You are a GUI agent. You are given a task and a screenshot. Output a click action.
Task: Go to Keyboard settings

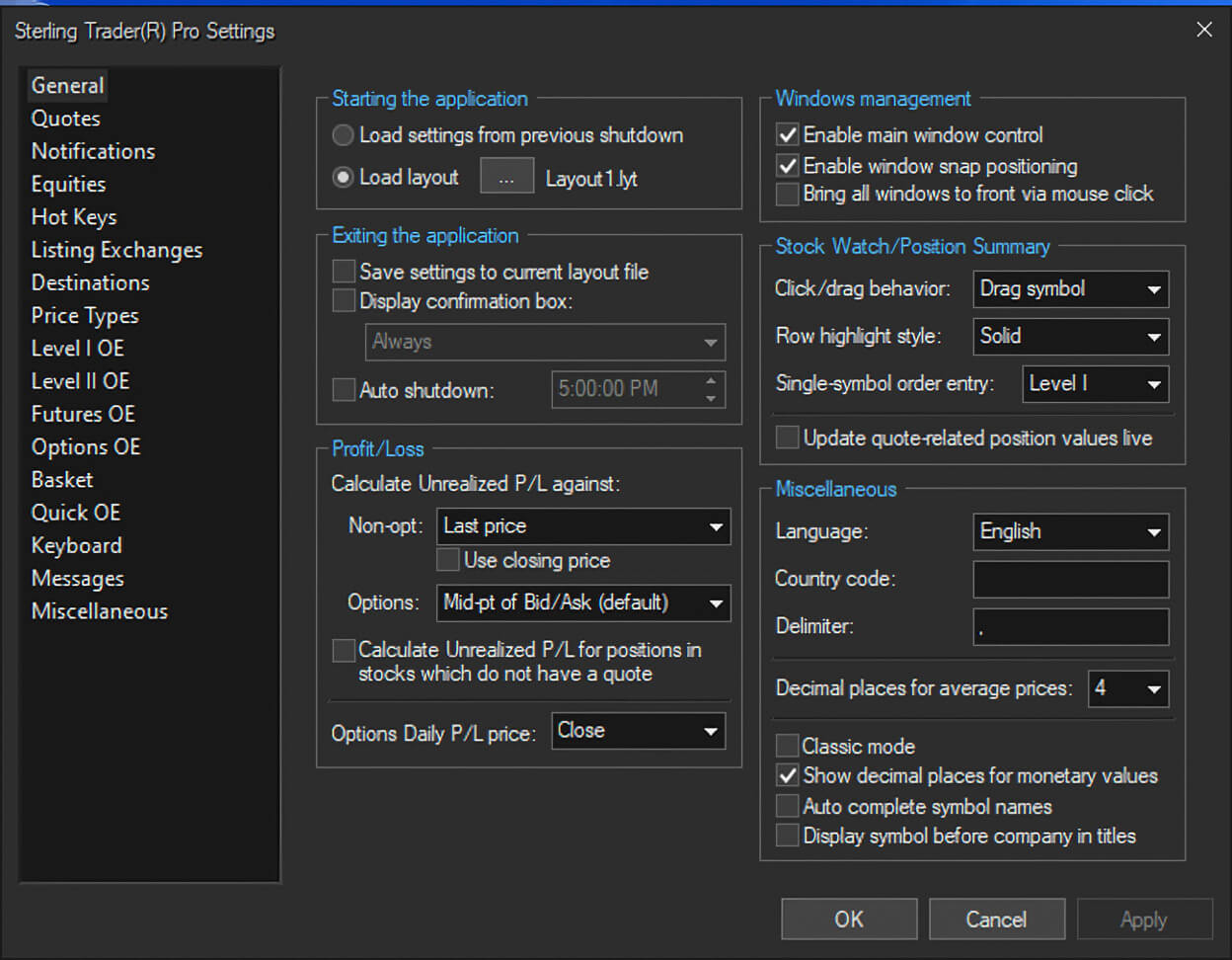point(77,545)
